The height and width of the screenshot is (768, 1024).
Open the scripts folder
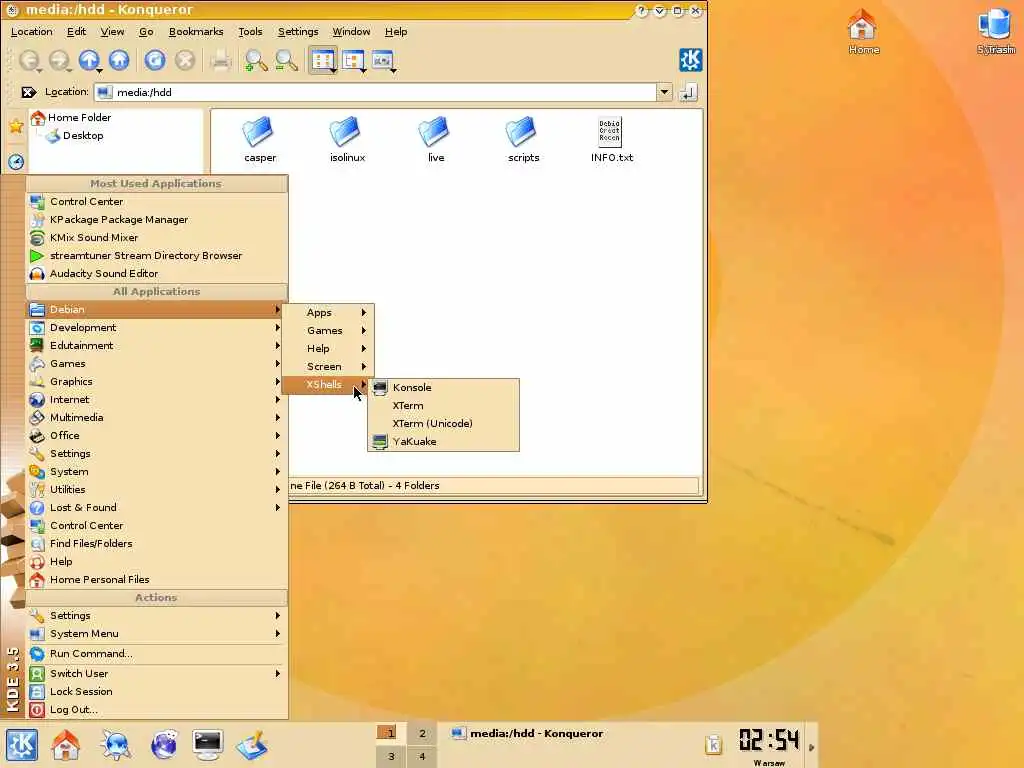(523, 139)
